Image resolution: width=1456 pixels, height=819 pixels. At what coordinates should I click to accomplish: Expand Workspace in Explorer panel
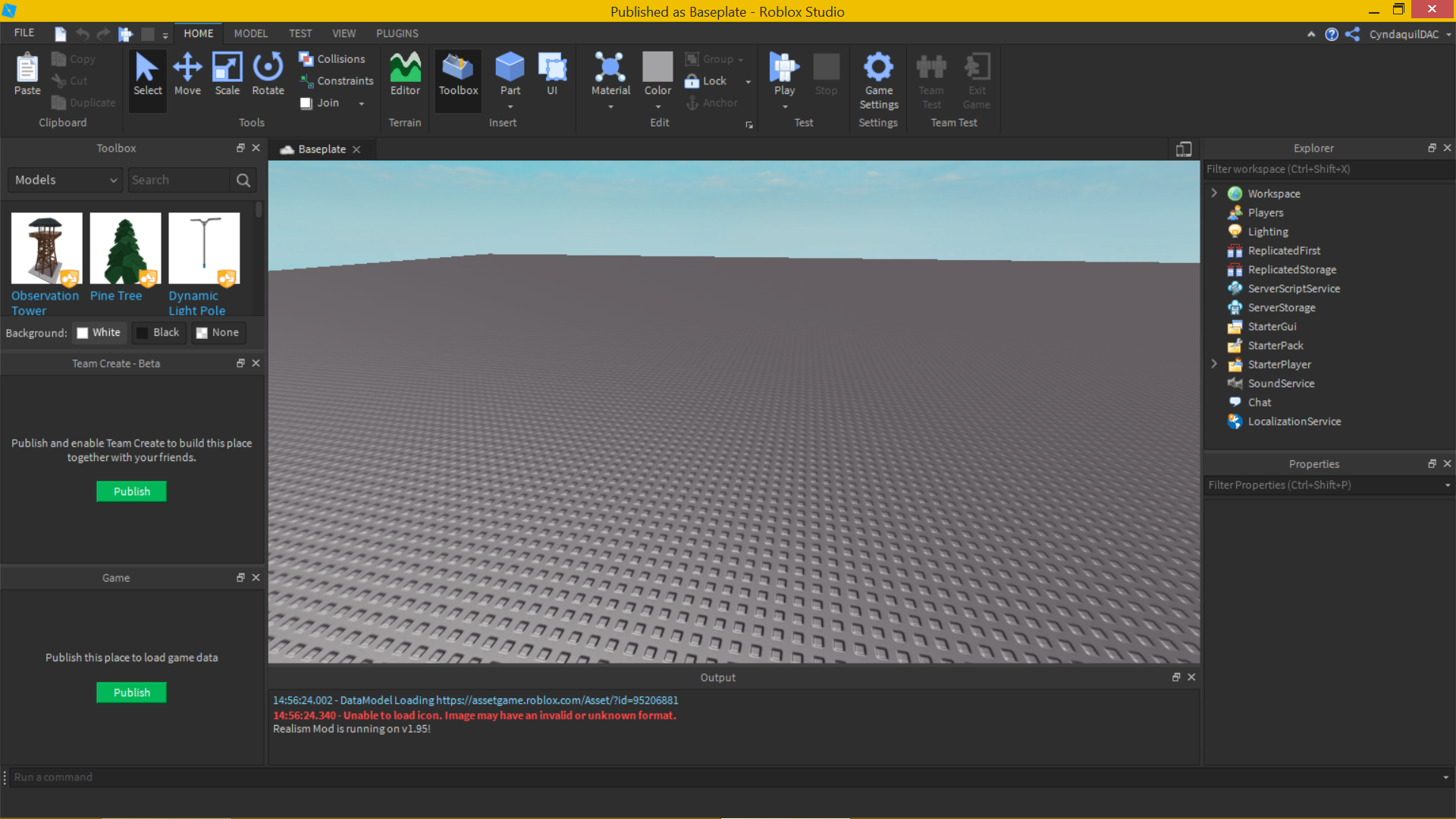click(1213, 193)
